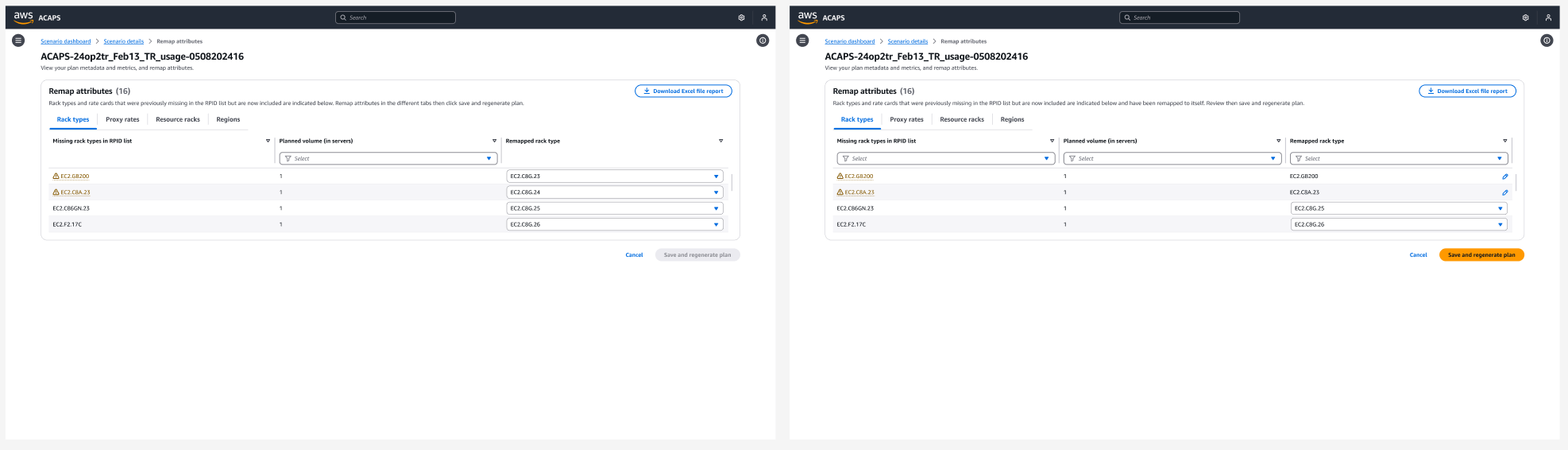The width and height of the screenshot is (1568, 450).
Task: Select Rack types tab on left screen
Action: tap(73, 119)
